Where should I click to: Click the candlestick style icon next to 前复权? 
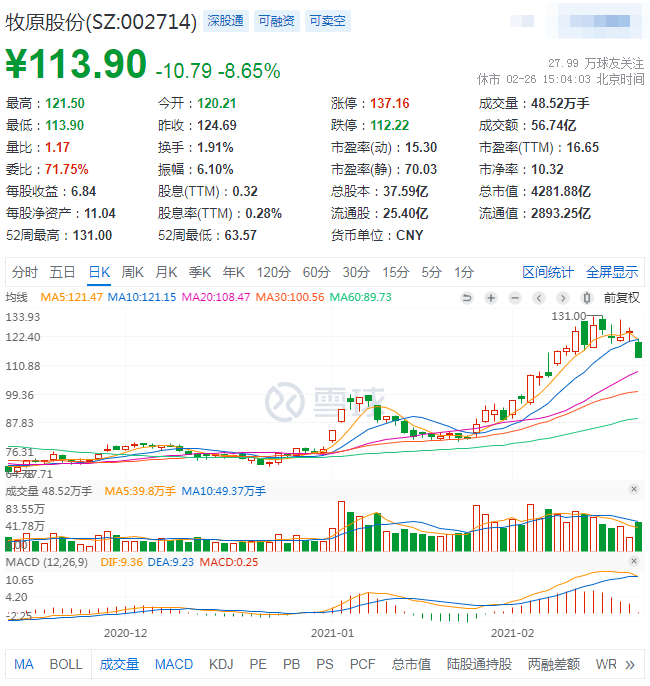coord(587,298)
